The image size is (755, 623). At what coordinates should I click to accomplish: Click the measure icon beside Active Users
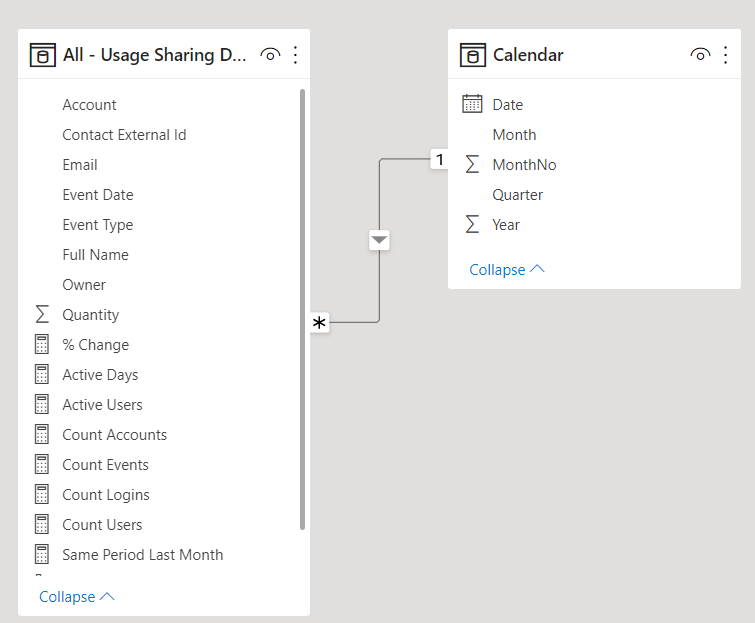click(x=42, y=404)
